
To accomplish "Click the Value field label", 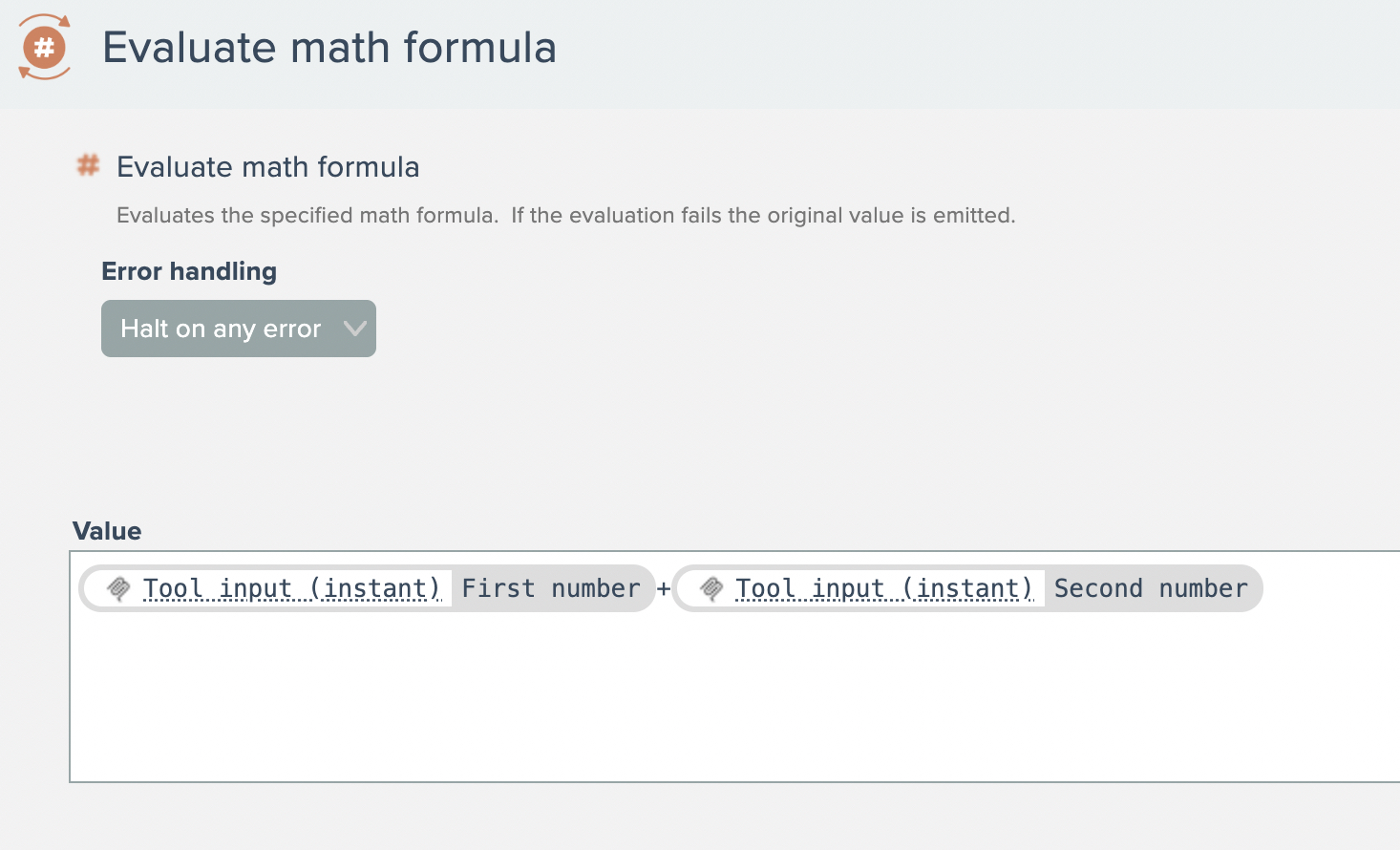I will [107, 531].
